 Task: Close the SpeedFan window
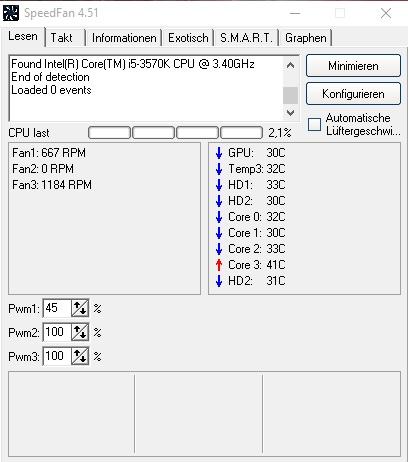pos(386,13)
